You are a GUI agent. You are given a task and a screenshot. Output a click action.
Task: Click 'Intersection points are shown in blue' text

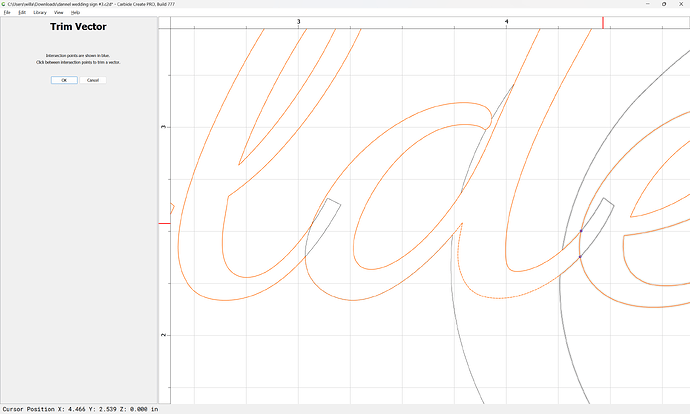tap(78, 56)
